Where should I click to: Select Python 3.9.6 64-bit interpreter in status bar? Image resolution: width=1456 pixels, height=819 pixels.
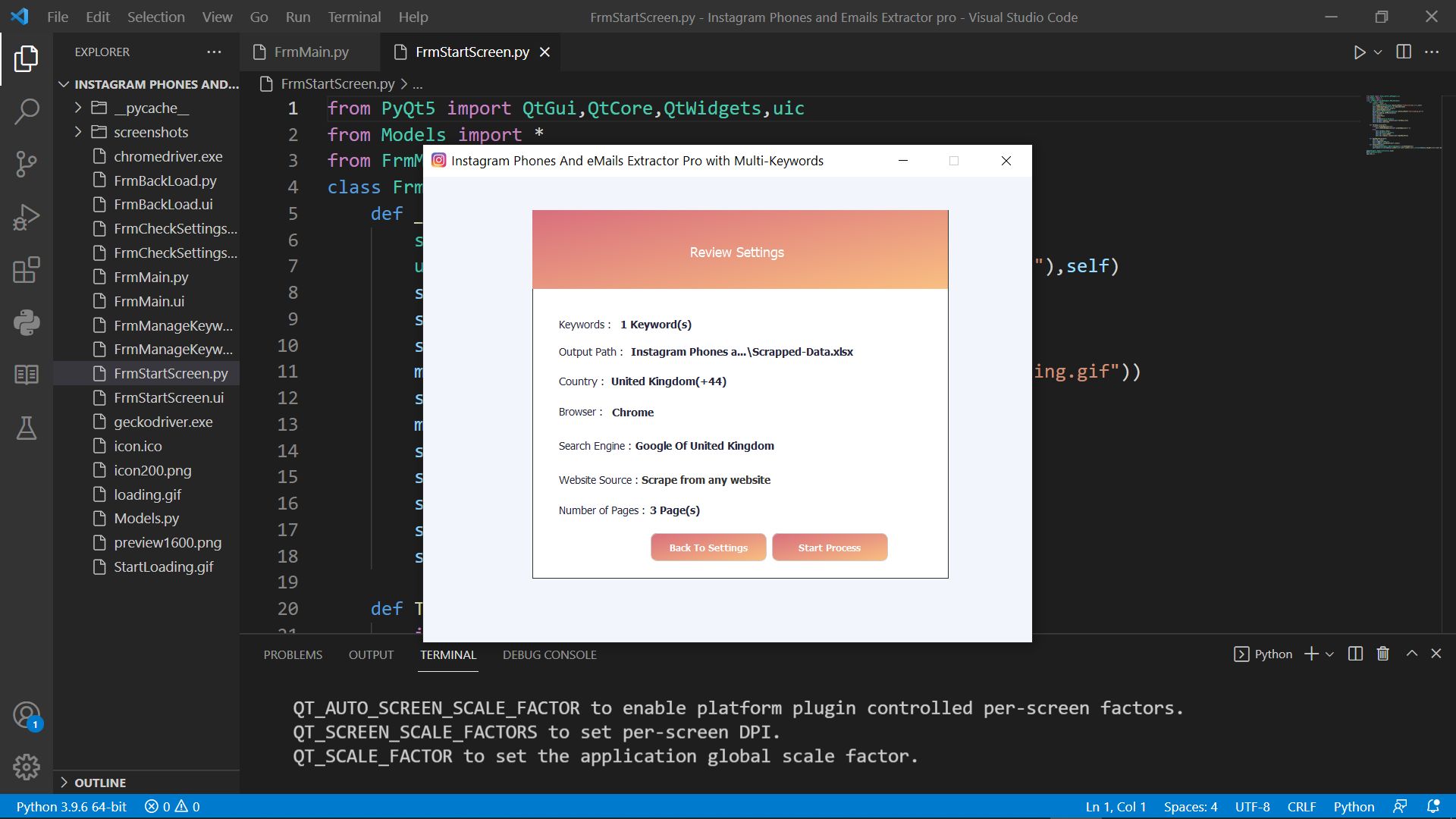click(71, 807)
